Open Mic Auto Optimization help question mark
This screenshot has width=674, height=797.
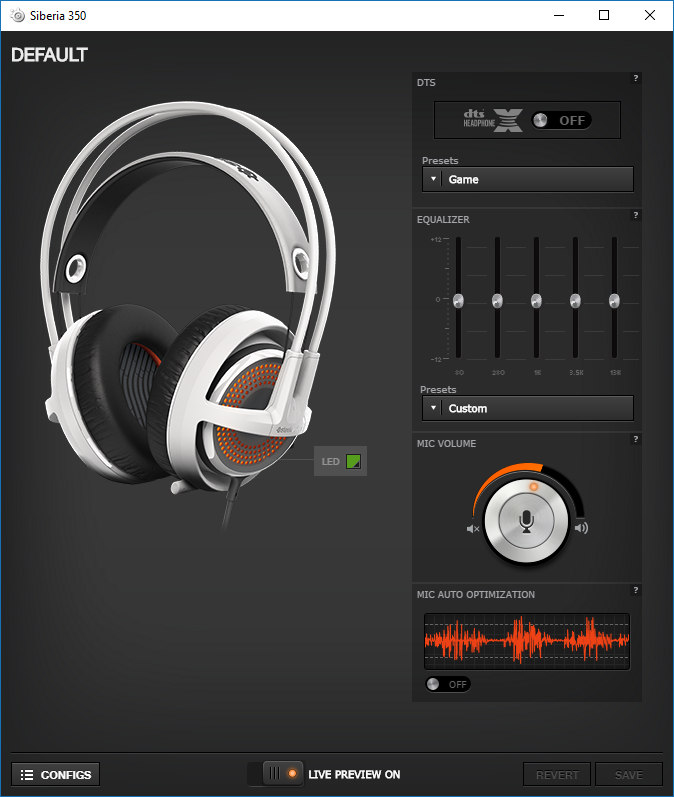coord(635,590)
